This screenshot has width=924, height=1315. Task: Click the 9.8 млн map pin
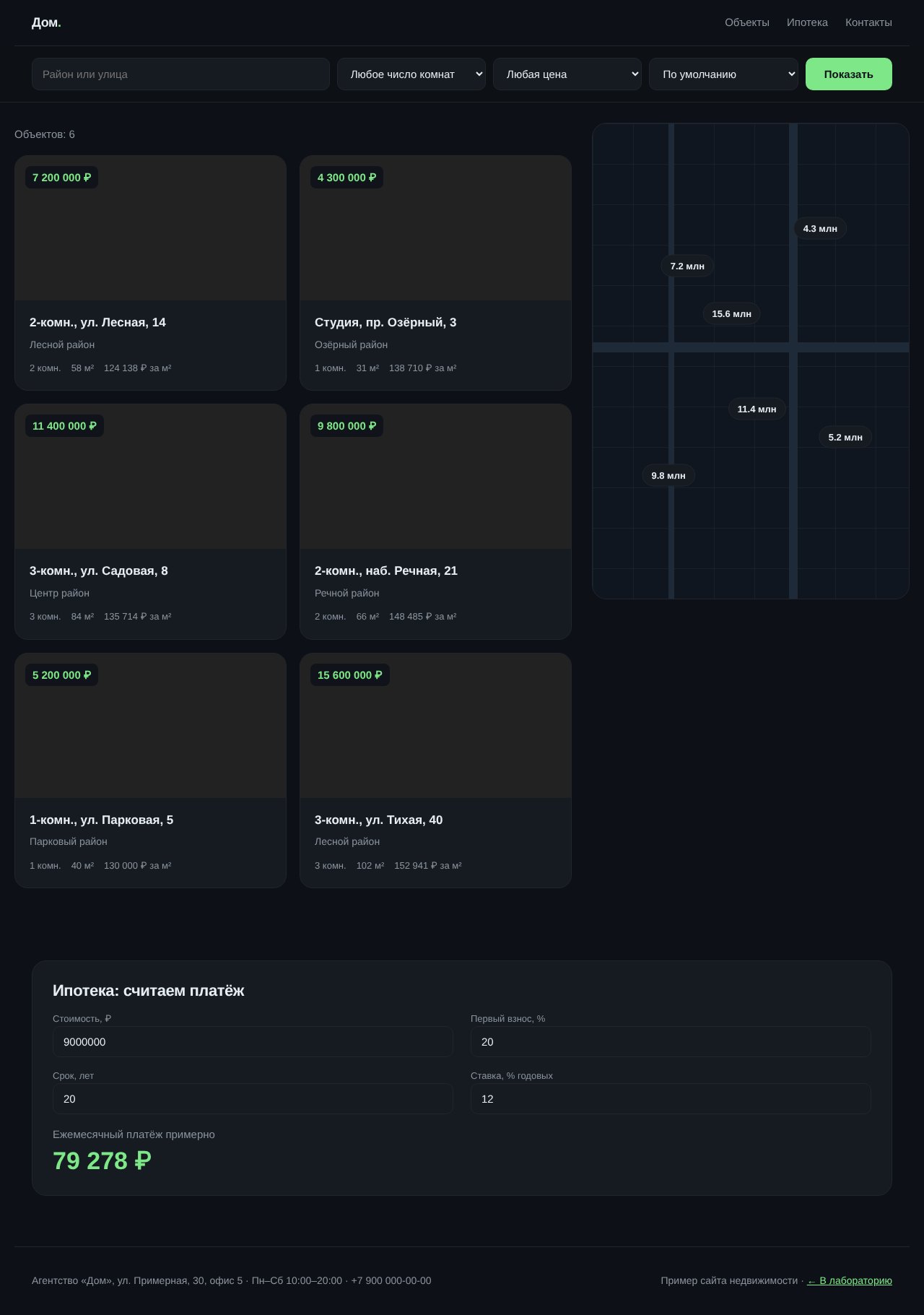point(668,475)
